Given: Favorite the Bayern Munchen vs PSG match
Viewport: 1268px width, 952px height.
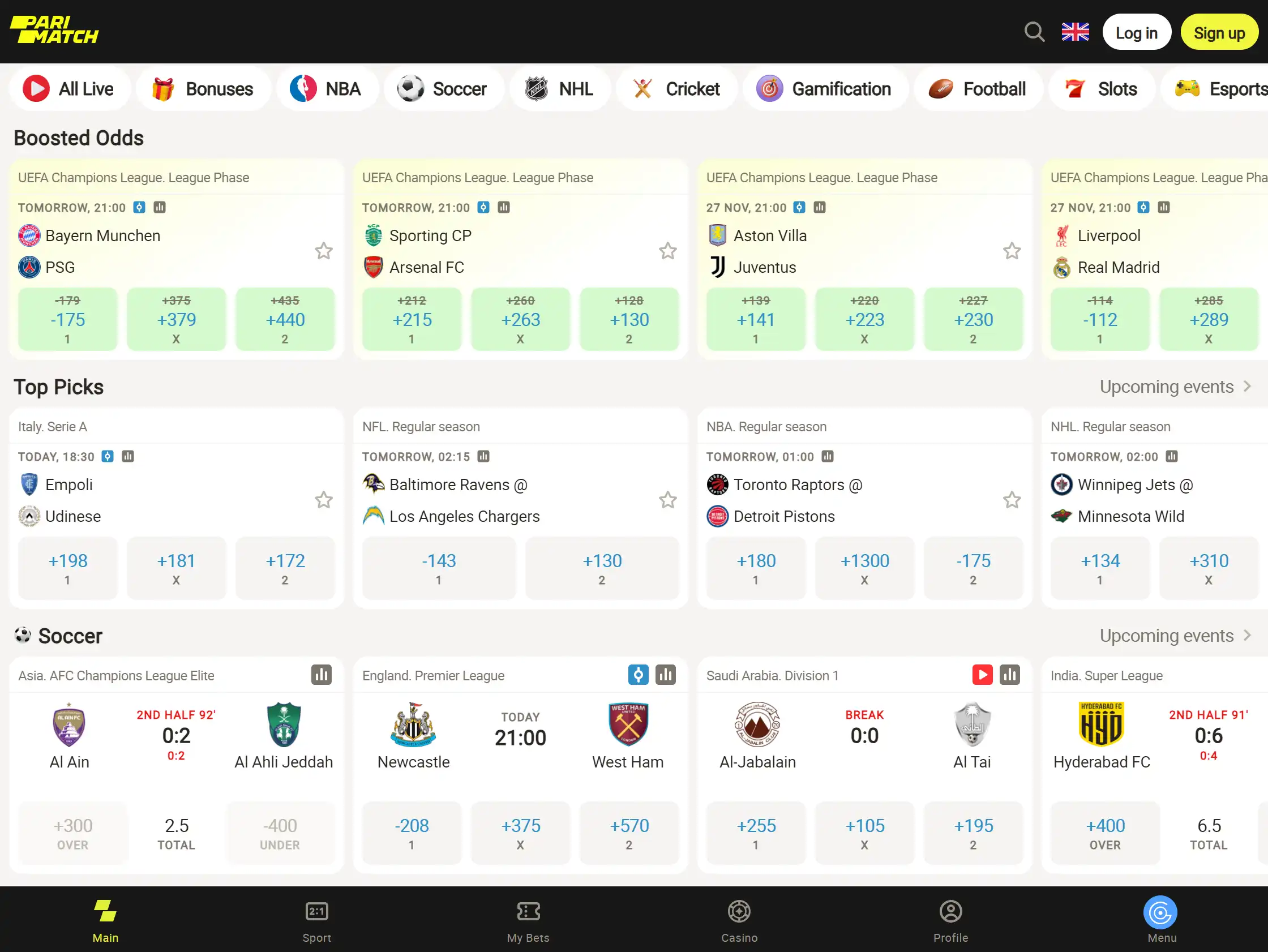Looking at the screenshot, I should coord(324,251).
